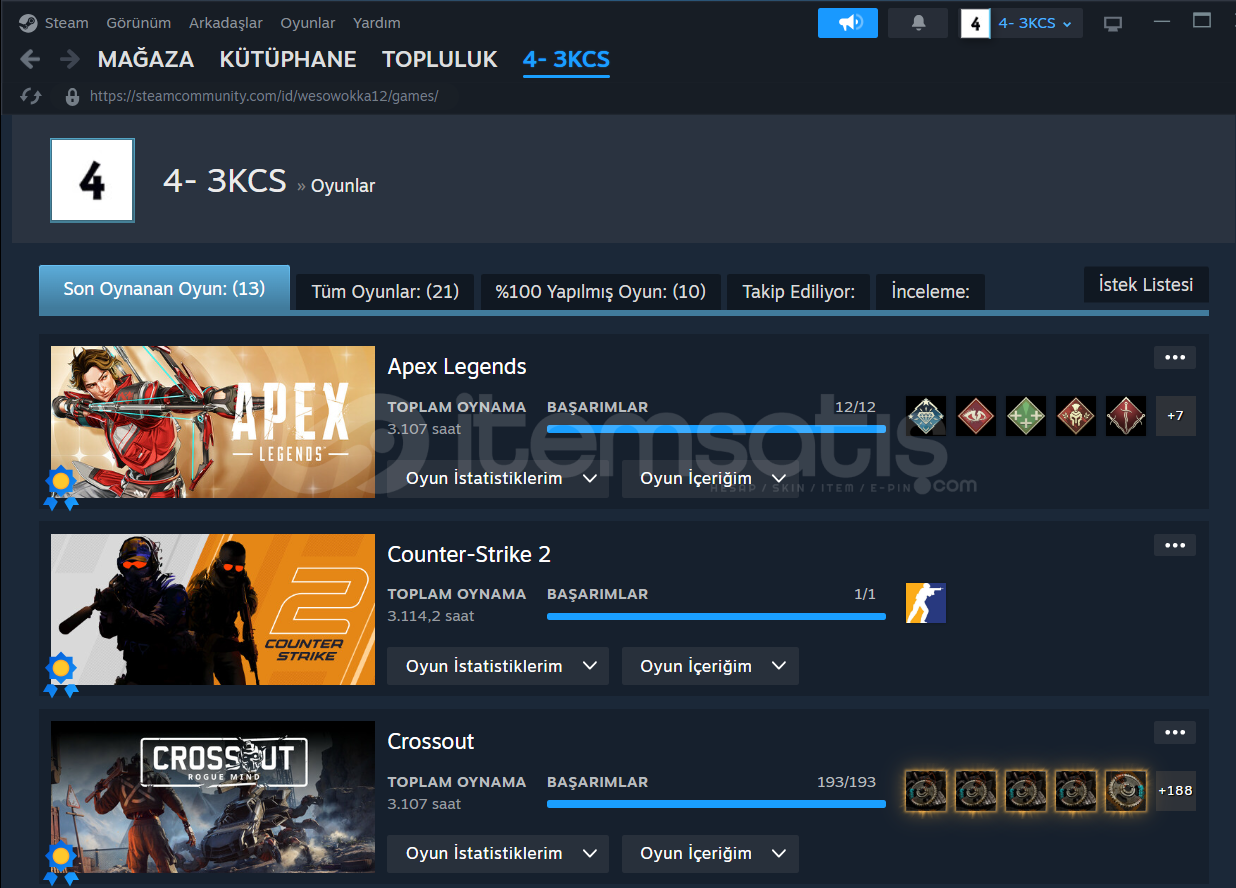Show the +188 more Crossout achievements
The height and width of the screenshot is (888, 1236).
click(x=1176, y=790)
